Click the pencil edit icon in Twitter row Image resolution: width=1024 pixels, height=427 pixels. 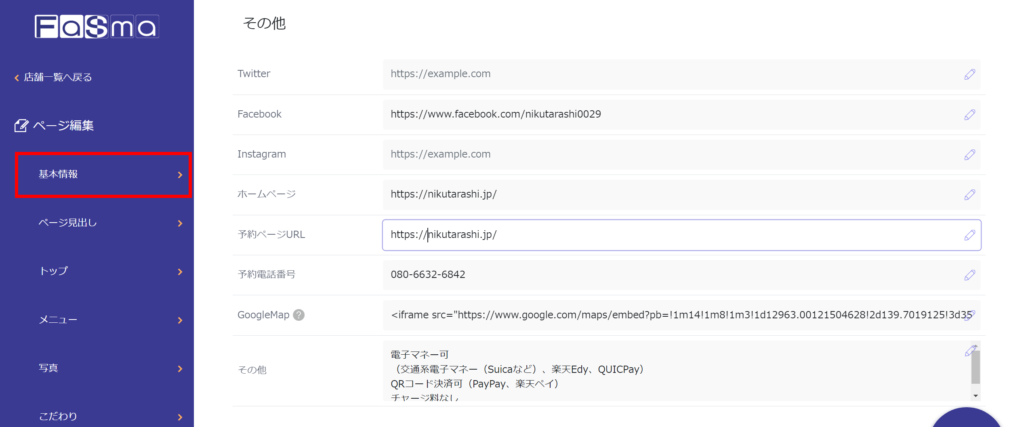969,74
